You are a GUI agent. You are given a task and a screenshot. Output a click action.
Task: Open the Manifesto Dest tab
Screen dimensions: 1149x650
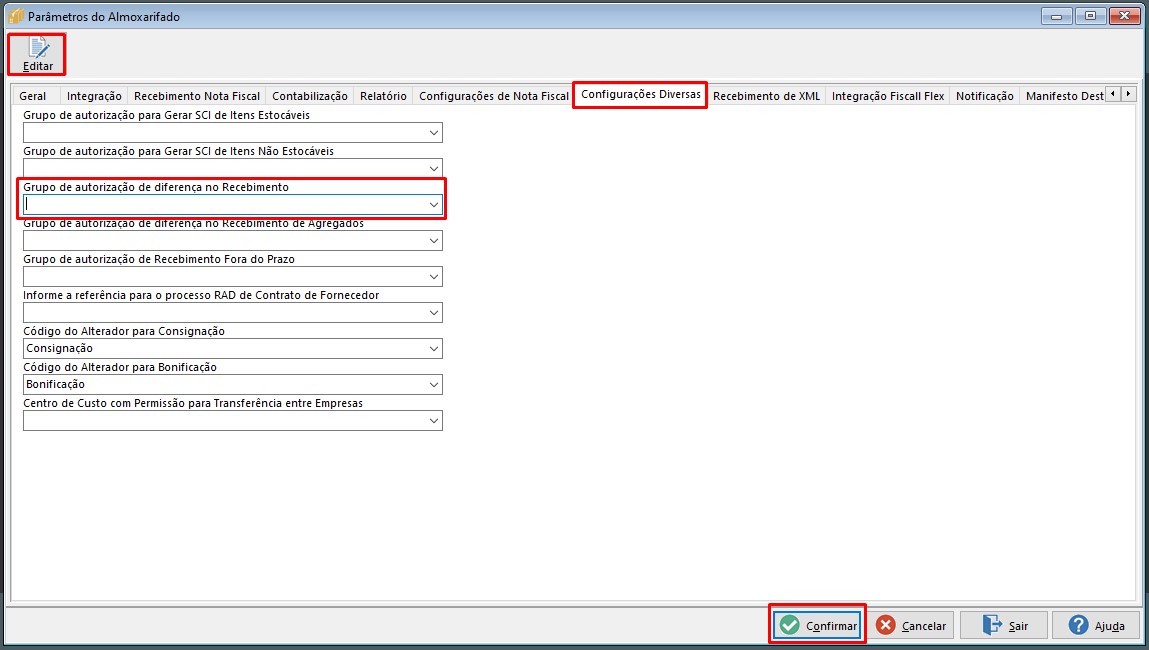1064,96
